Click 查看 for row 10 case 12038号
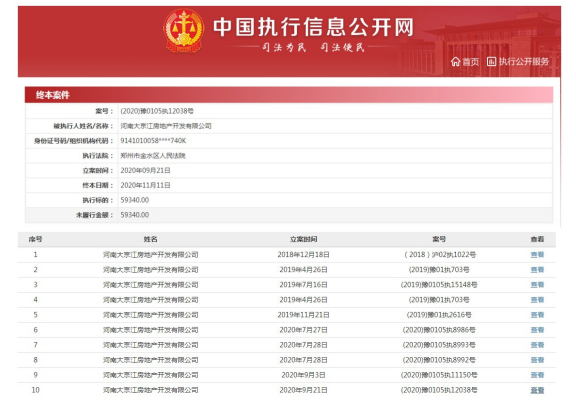This screenshot has width=576, height=410. tap(537, 390)
